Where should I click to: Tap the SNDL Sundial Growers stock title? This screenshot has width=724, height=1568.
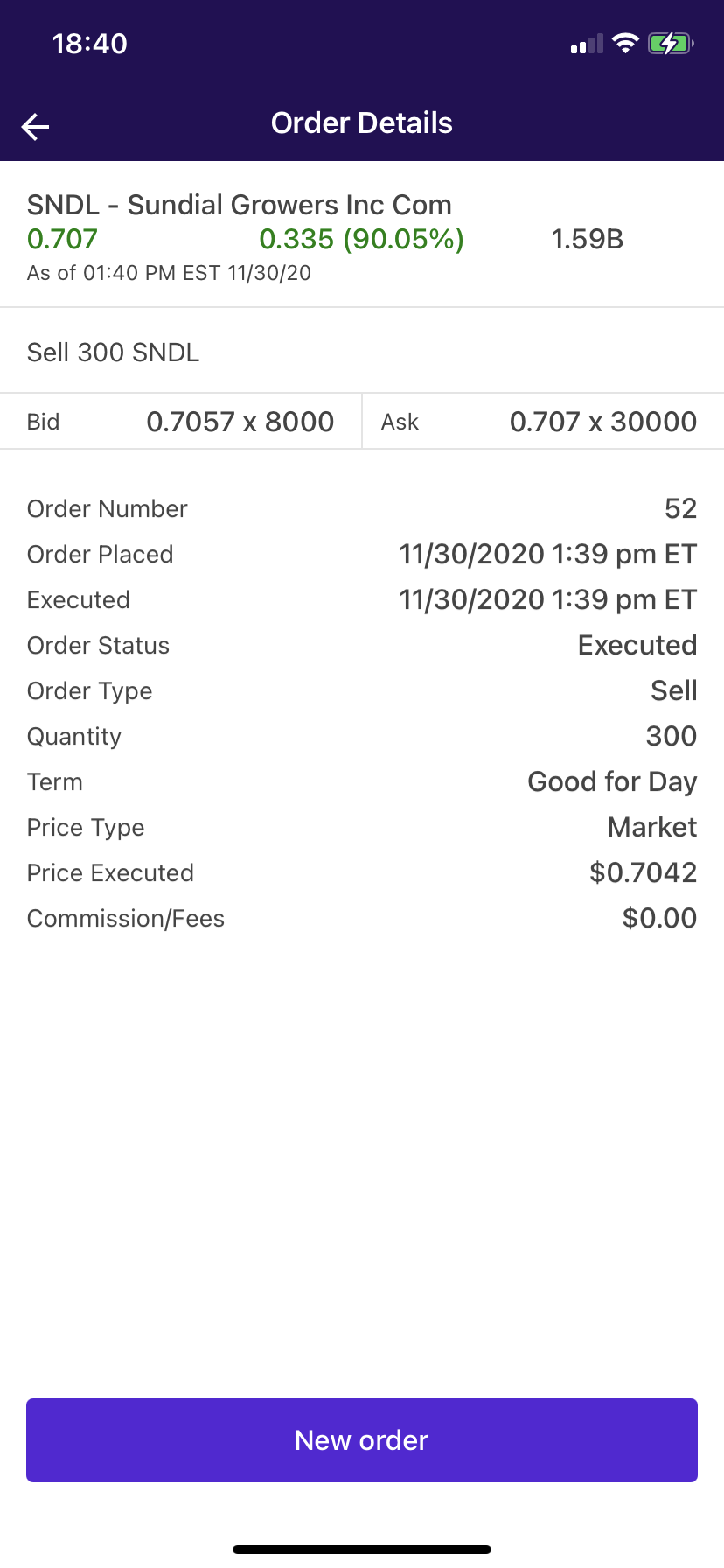point(240,205)
